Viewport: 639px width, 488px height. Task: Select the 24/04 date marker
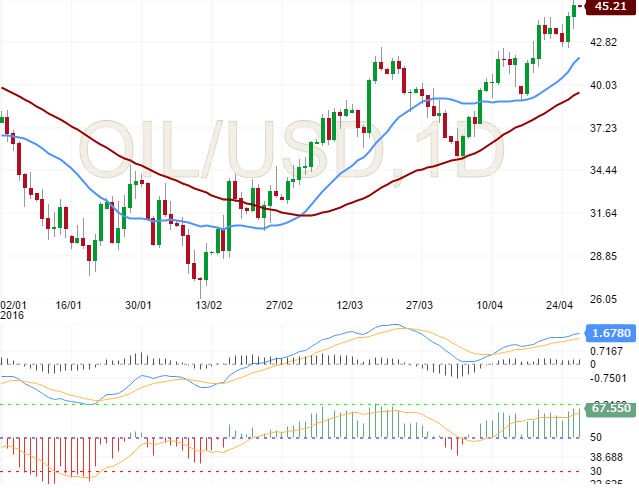tap(560, 304)
